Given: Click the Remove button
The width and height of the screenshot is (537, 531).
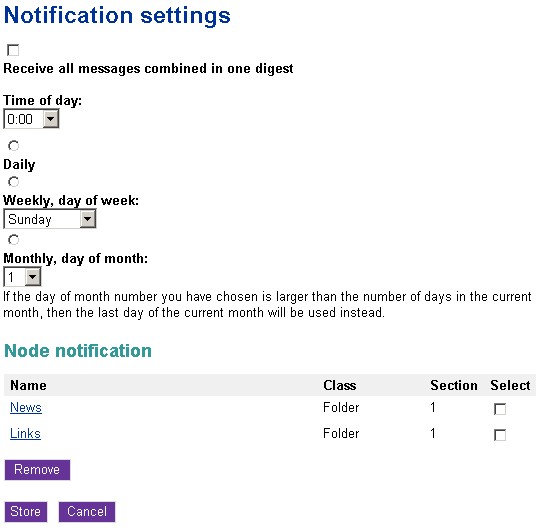Looking at the screenshot, I should click(37, 470).
